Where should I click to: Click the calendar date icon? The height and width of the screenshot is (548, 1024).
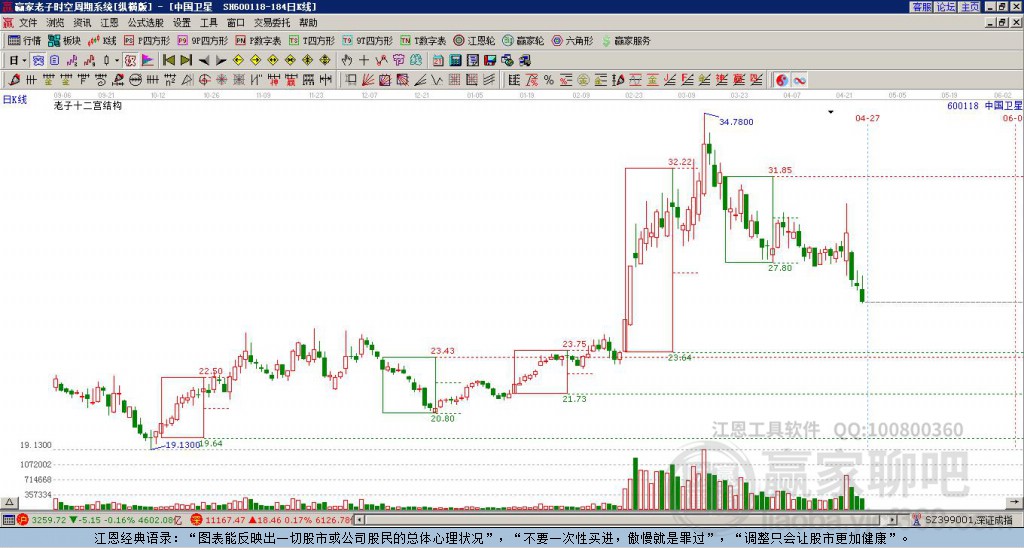click(438, 60)
